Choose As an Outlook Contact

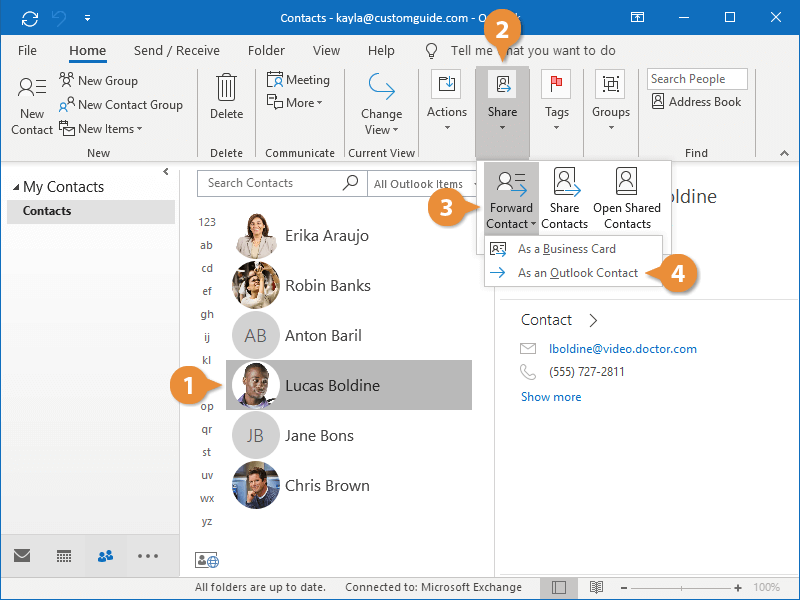(x=573, y=273)
